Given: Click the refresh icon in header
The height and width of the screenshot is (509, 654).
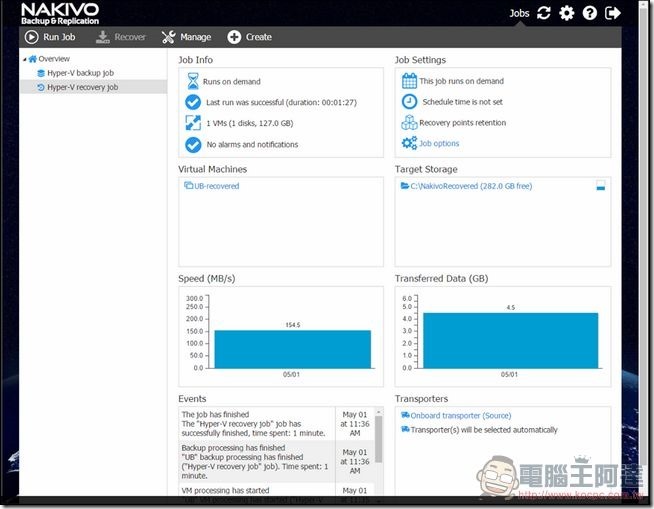Looking at the screenshot, I should point(543,13).
